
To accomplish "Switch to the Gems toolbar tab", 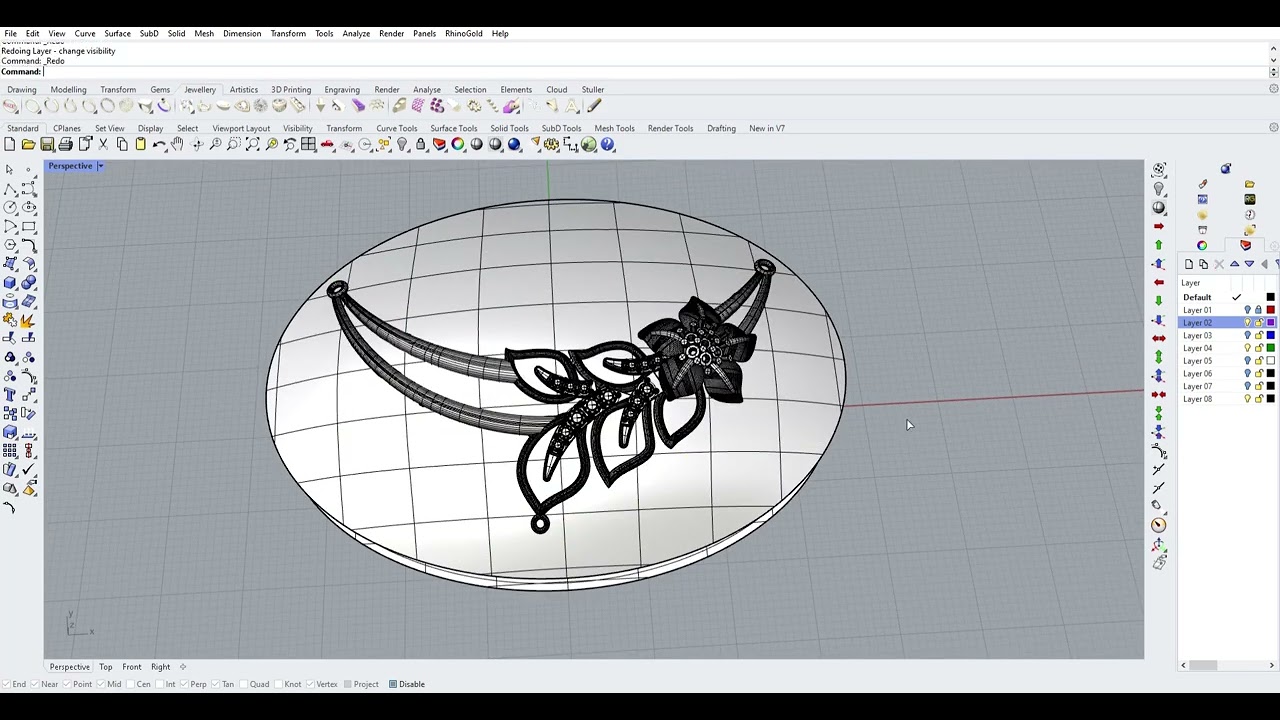I will pos(160,90).
